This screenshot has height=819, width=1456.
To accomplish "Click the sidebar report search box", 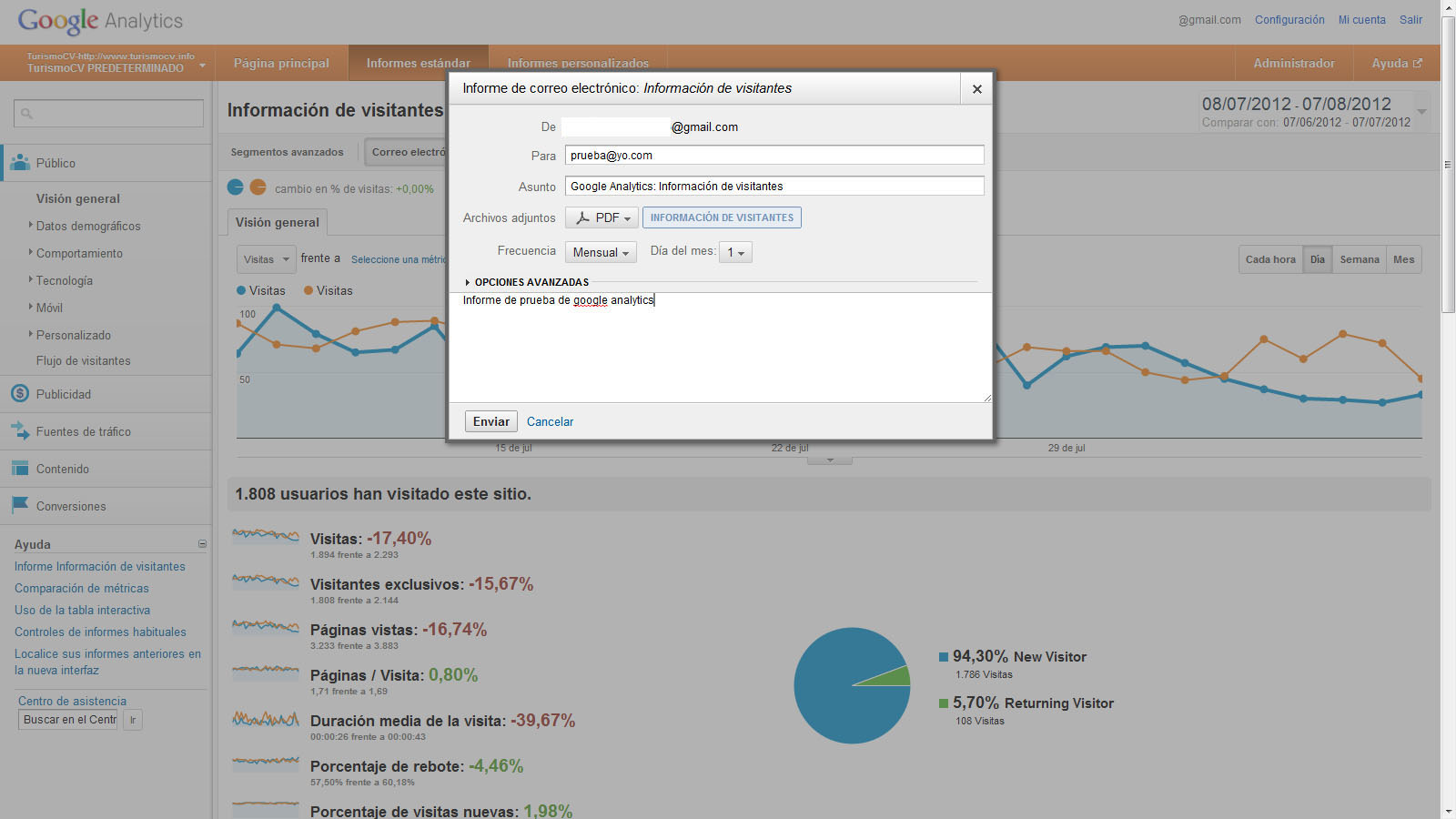I will pyautogui.click(x=108, y=113).
